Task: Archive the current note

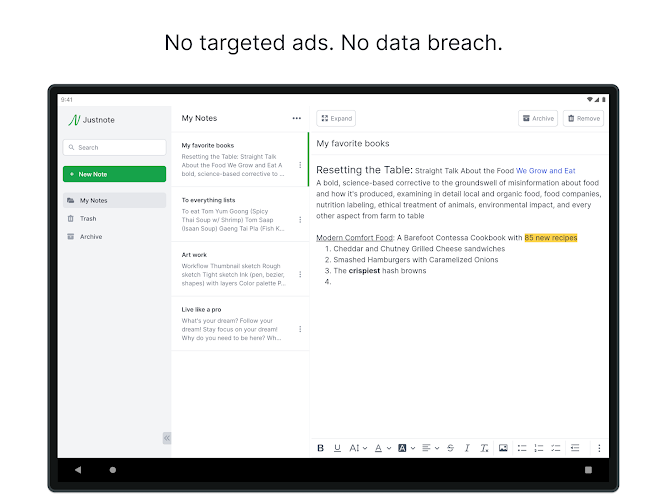Action: 538,118
